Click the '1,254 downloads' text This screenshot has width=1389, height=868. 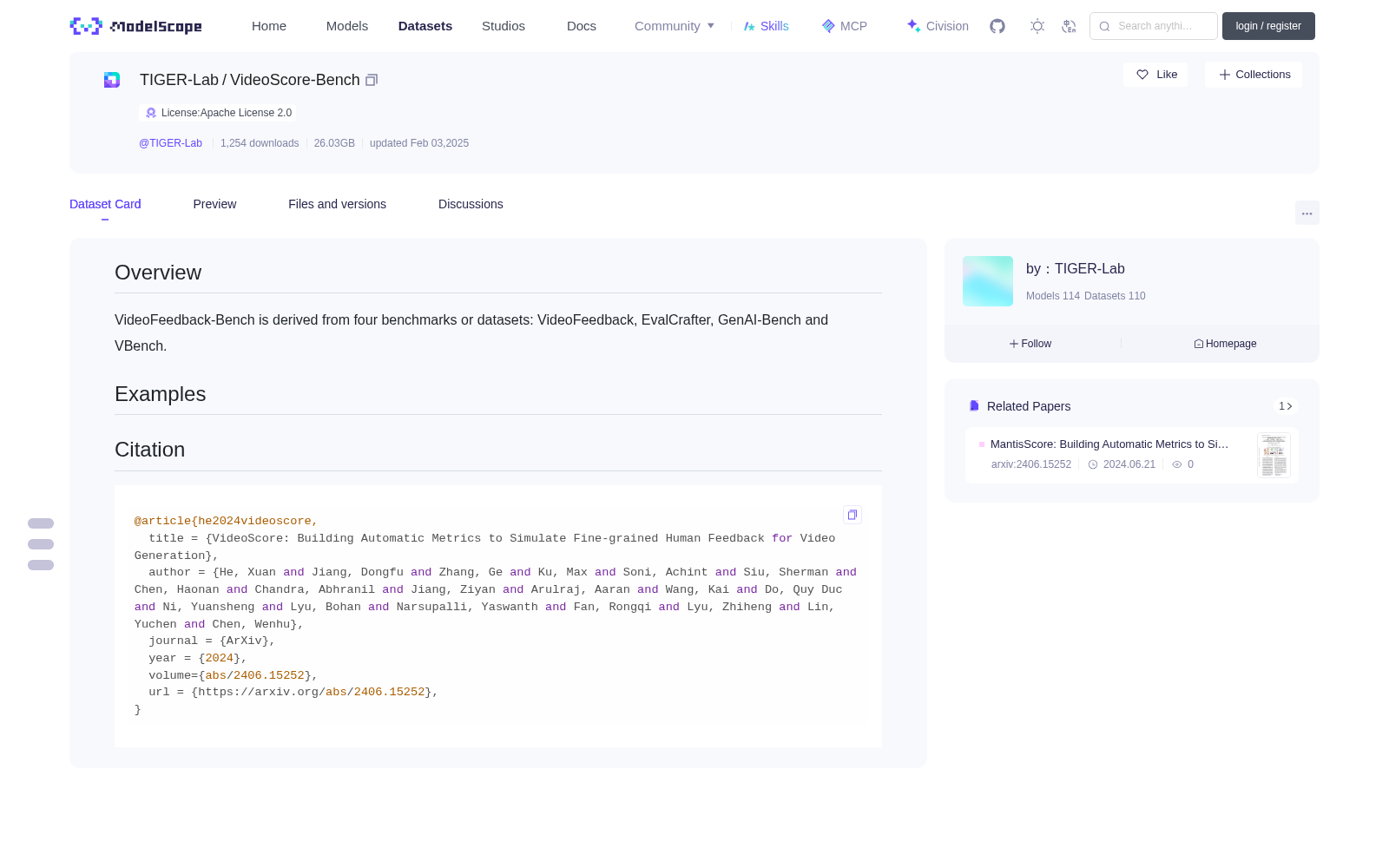pos(260,143)
